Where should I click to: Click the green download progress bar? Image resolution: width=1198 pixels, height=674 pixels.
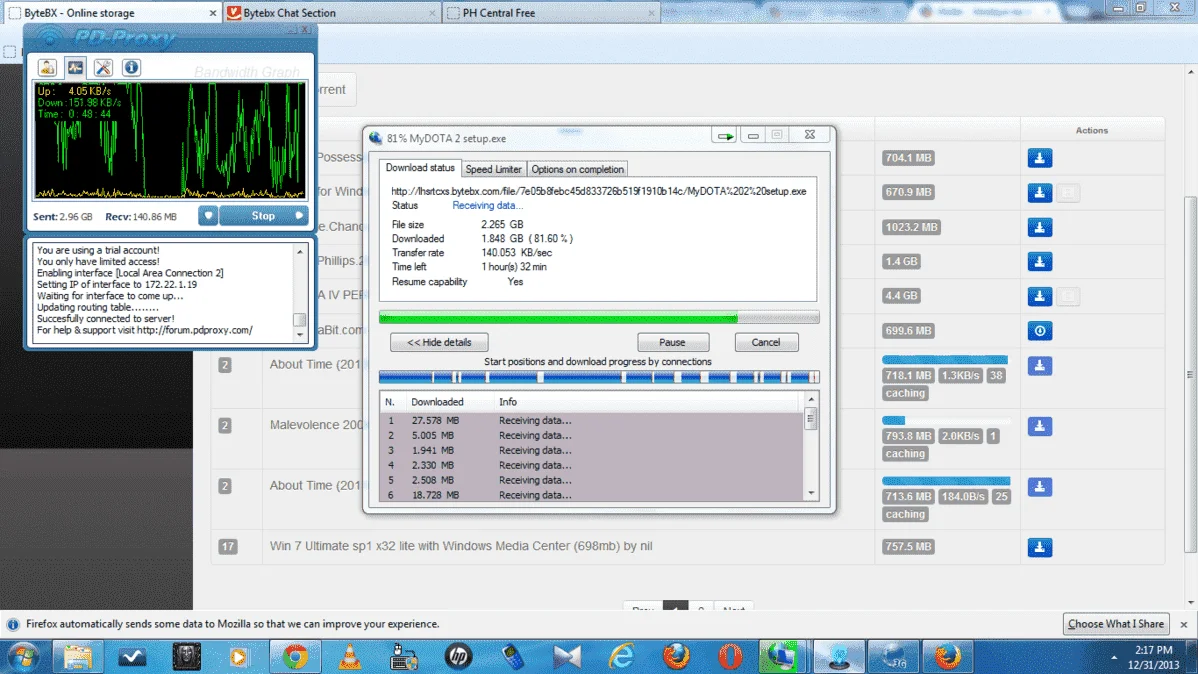[x=599, y=317]
